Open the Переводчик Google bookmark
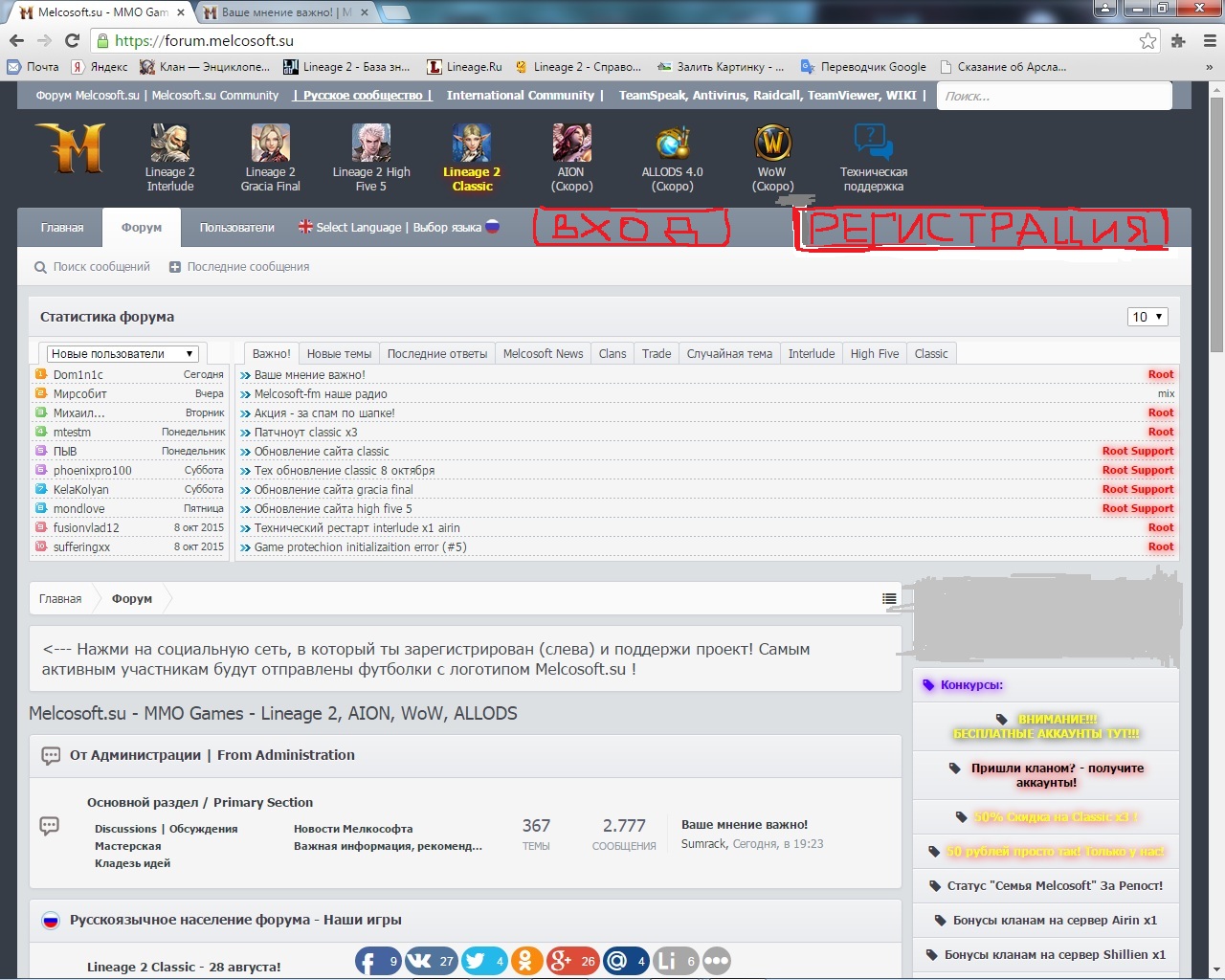1225x980 pixels. [863, 67]
